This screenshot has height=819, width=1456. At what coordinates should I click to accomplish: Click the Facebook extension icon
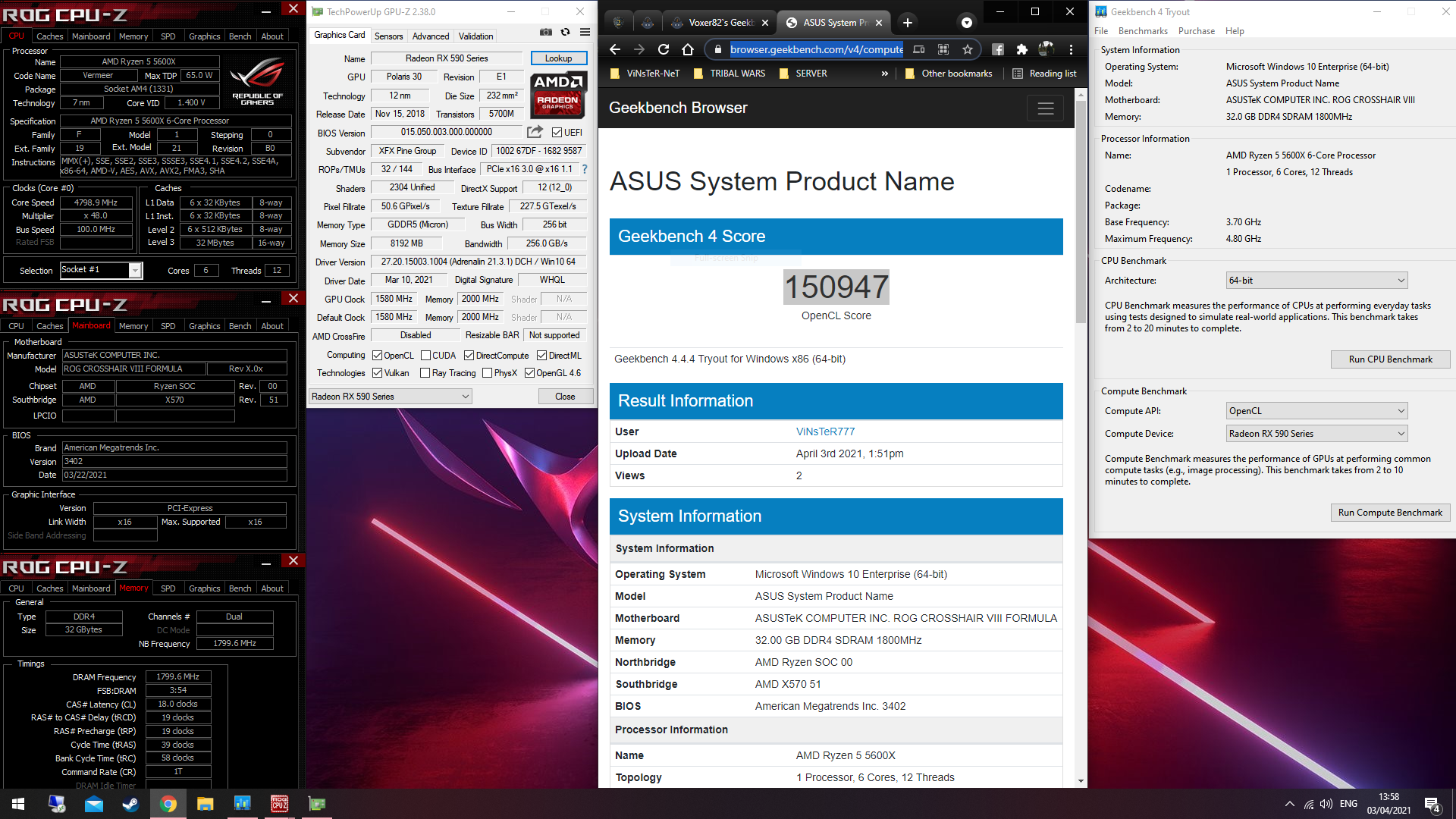[998, 49]
